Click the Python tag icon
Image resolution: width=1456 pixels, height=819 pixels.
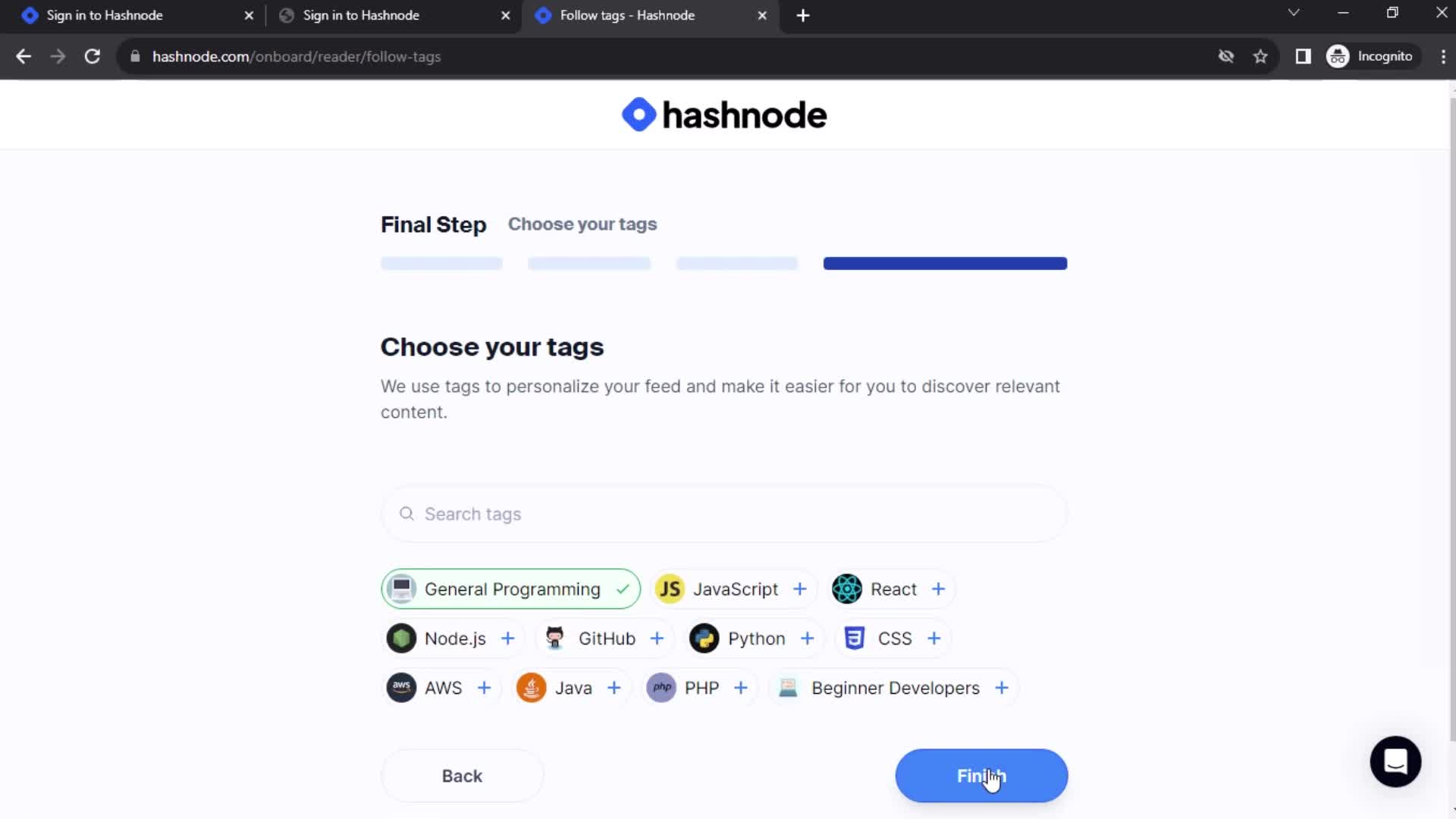pyautogui.click(x=704, y=638)
